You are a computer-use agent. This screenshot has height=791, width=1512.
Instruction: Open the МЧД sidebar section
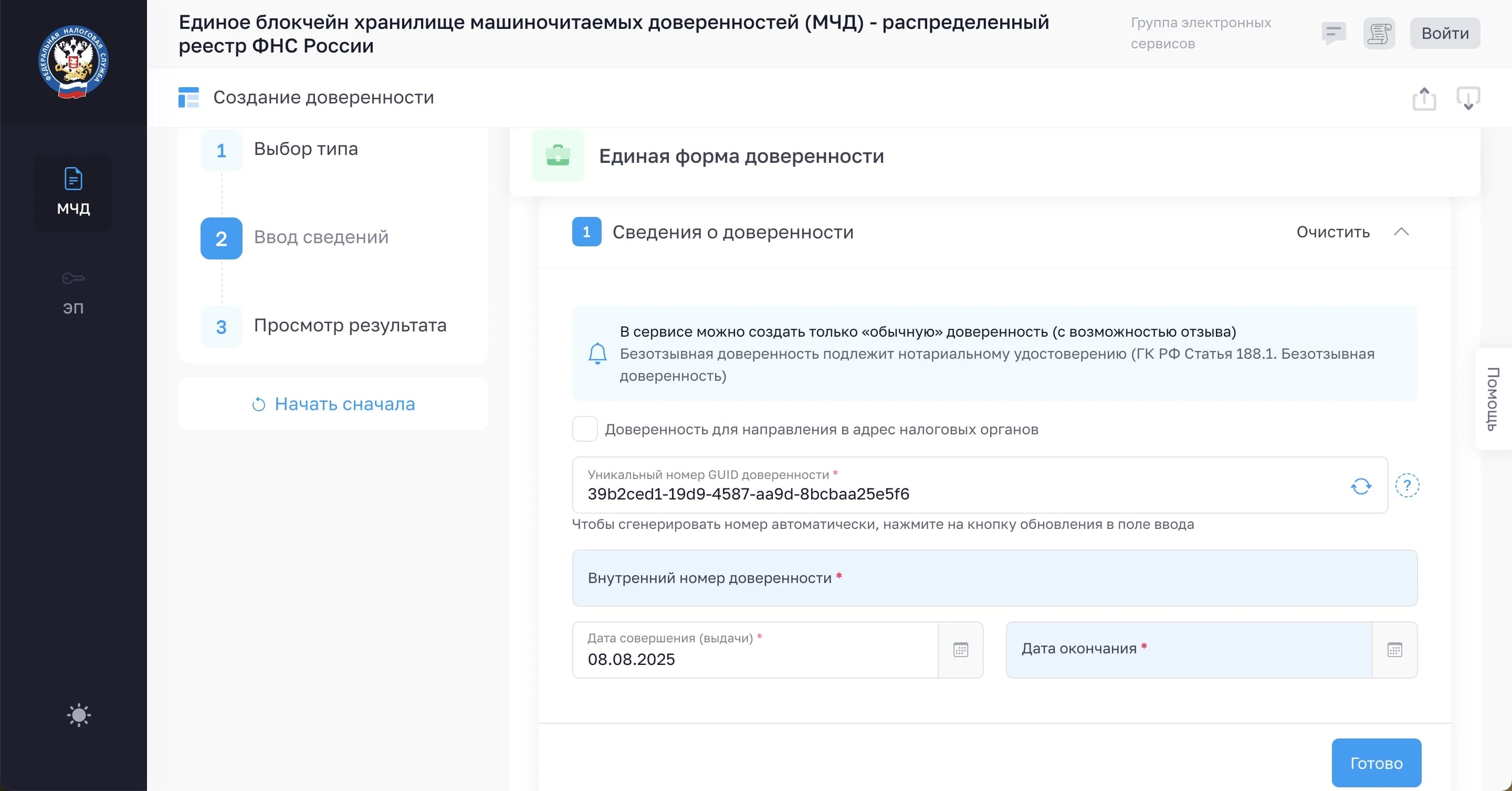[73, 191]
